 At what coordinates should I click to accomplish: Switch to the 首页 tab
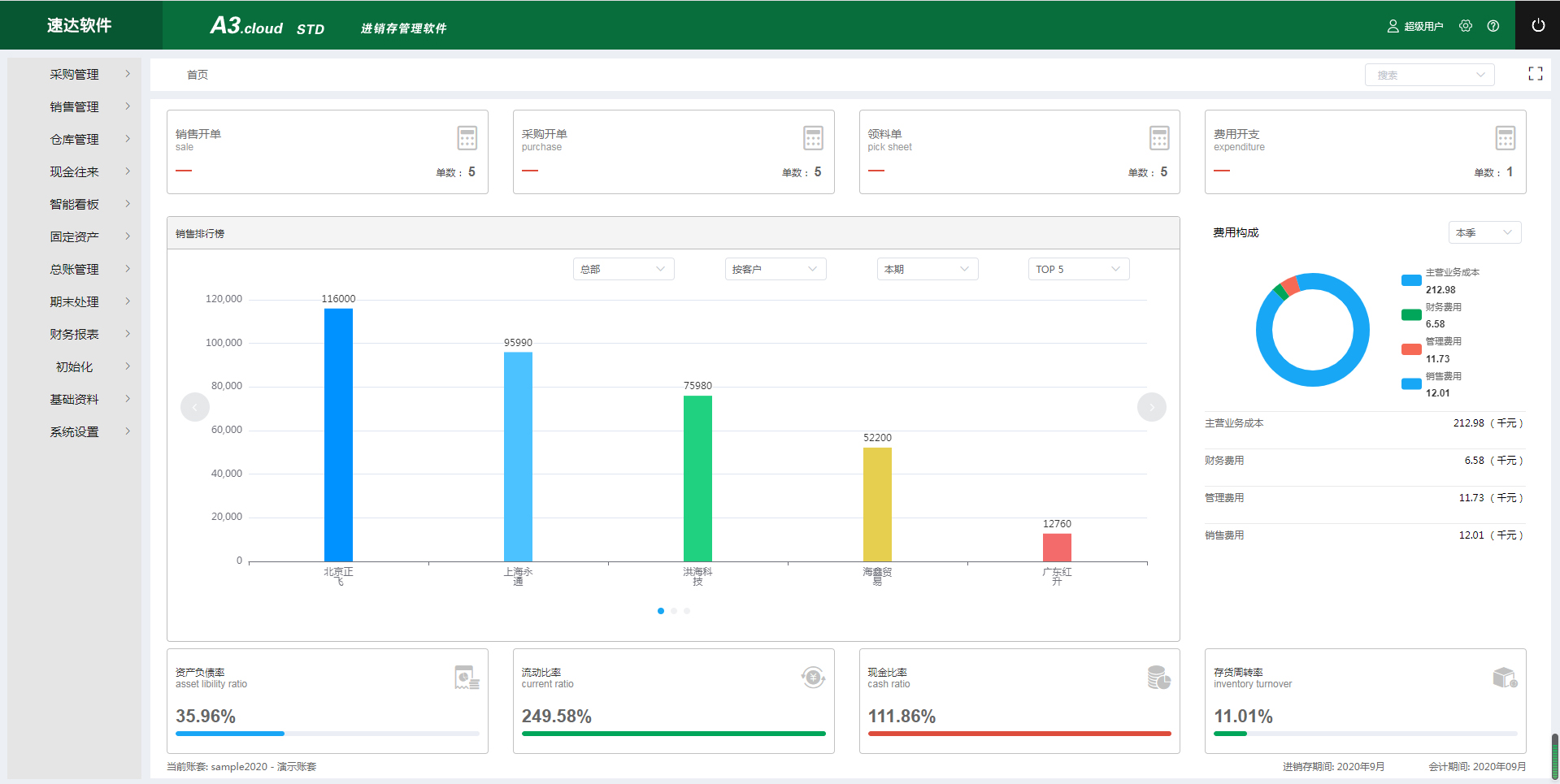(198, 75)
